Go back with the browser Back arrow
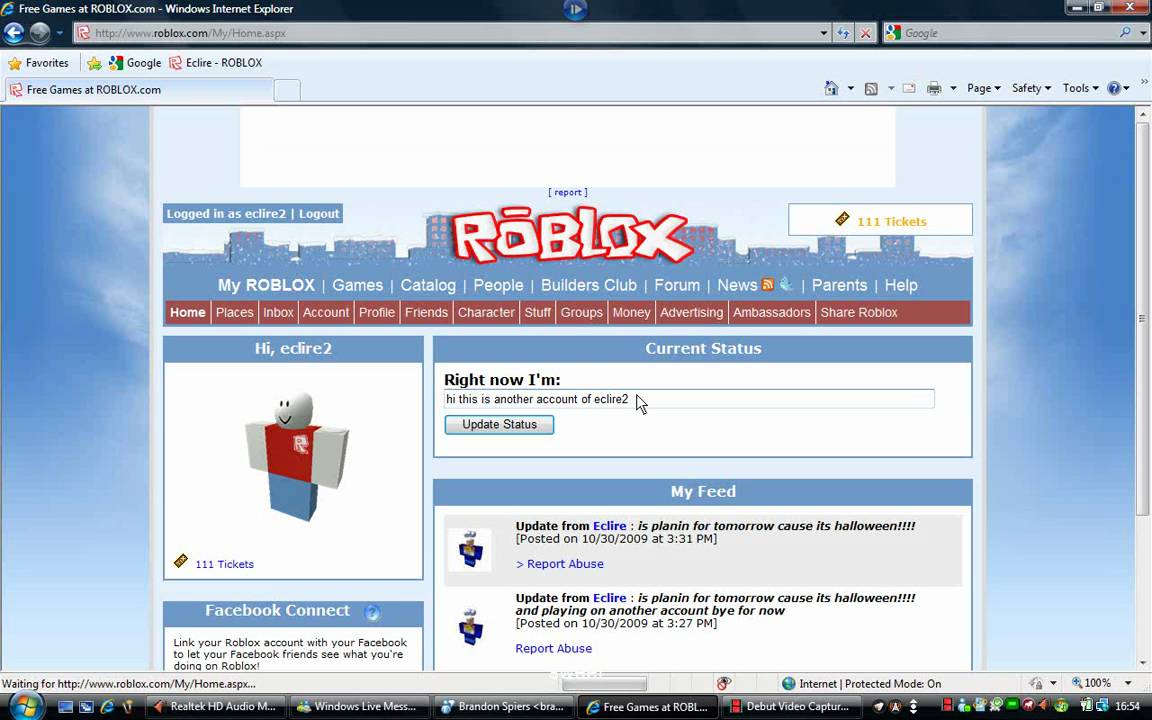Viewport: 1152px width, 720px height. click(x=14, y=33)
